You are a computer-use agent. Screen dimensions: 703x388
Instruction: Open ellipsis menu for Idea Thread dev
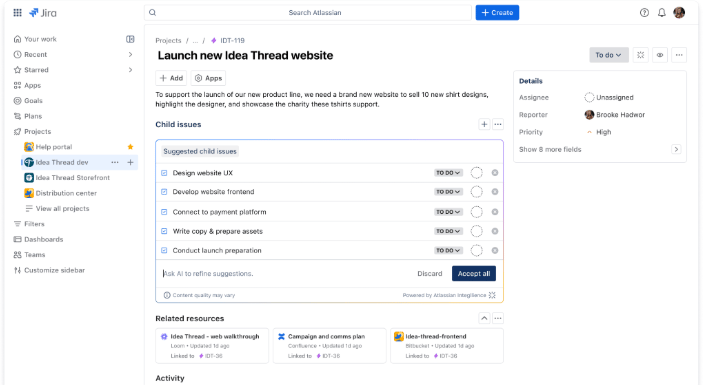click(x=115, y=162)
